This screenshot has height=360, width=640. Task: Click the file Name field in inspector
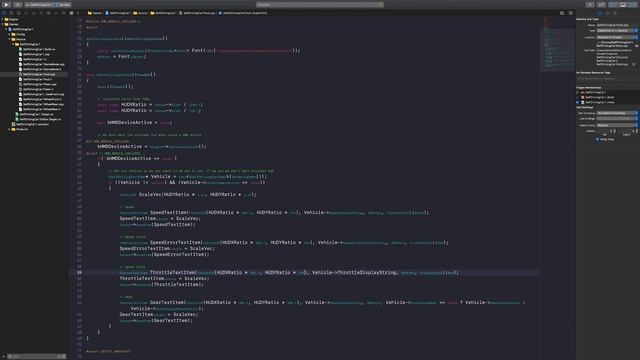(x=617, y=25)
